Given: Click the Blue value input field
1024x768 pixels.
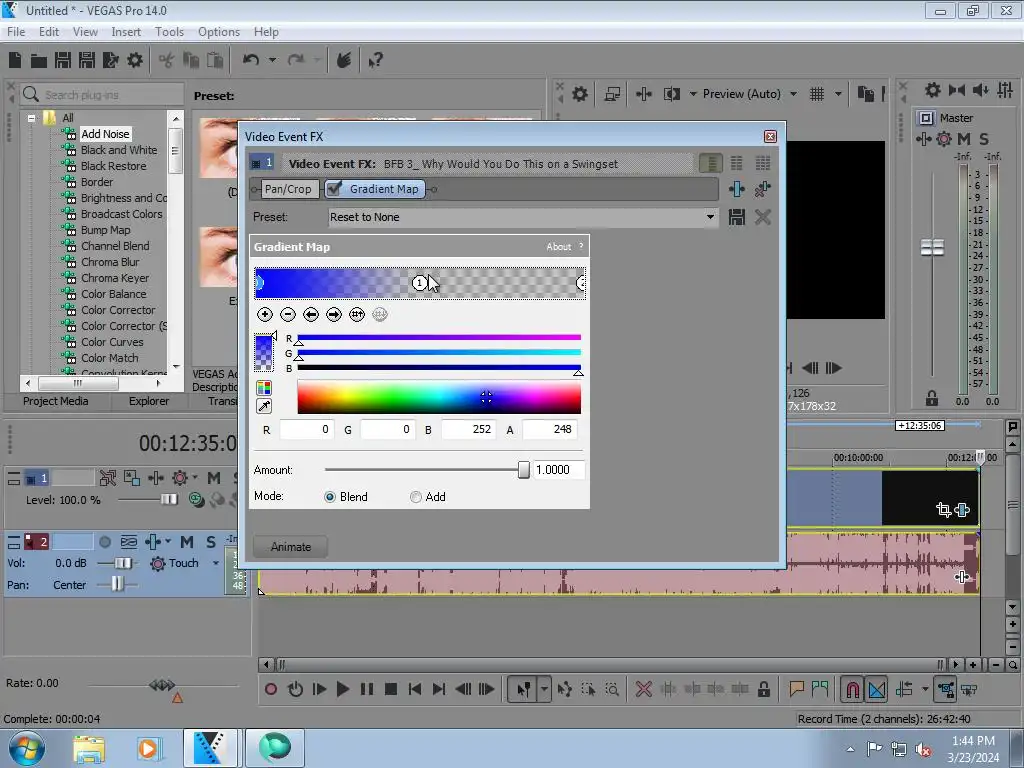Looking at the screenshot, I should 468,429.
